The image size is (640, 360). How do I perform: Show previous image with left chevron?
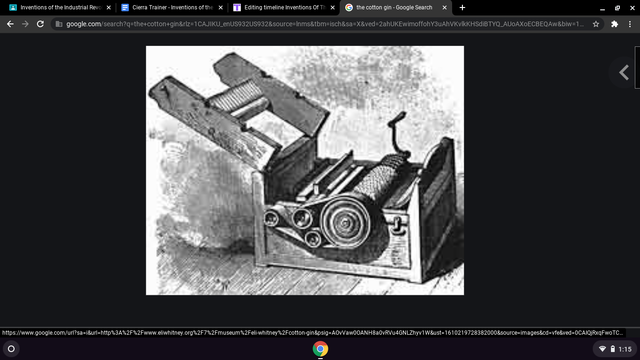(624, 73)
